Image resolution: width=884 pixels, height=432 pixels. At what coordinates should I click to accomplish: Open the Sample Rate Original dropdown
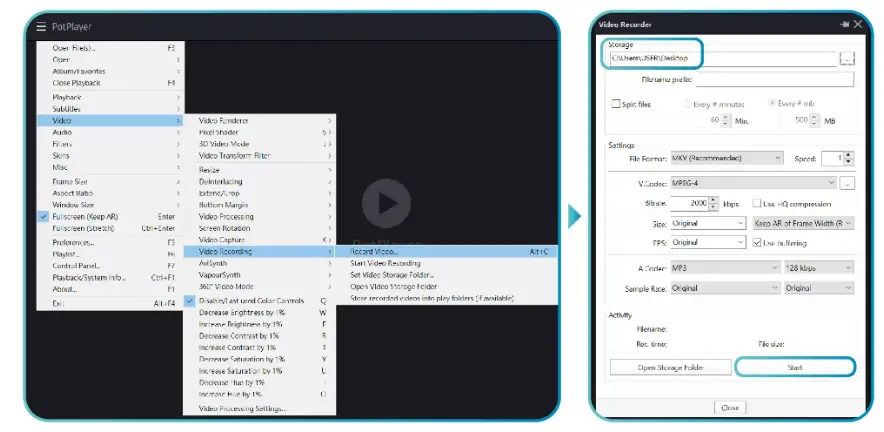point(725,288)
